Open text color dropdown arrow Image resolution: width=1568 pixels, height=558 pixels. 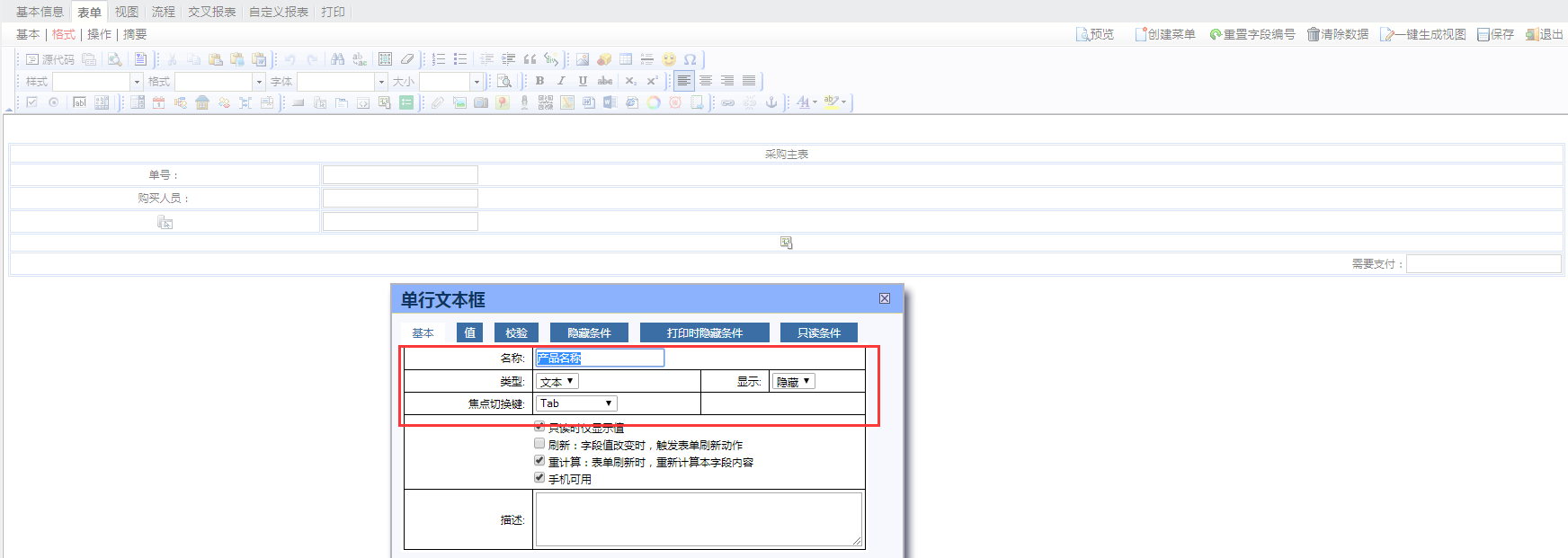tap(815, 102)
